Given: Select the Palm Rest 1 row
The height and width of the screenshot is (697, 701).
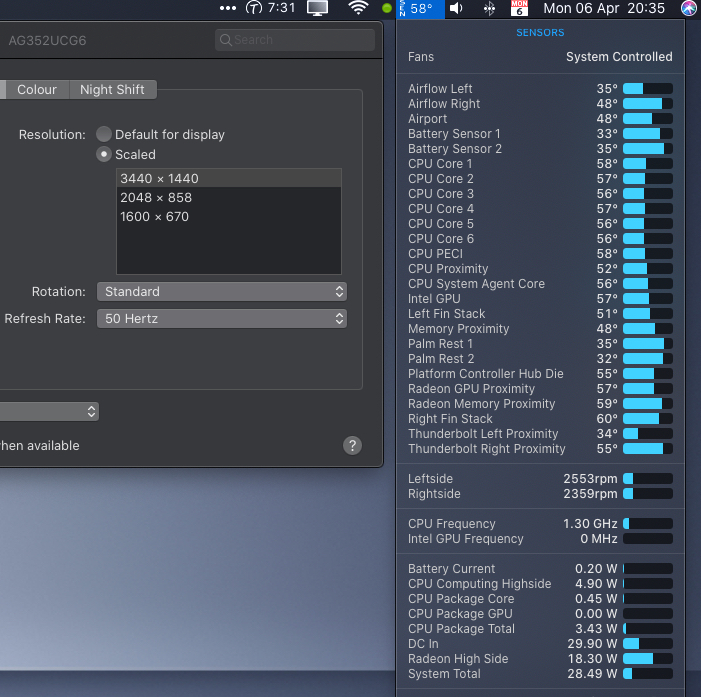Looking at the screenshot, I should (x=540, y=344).
